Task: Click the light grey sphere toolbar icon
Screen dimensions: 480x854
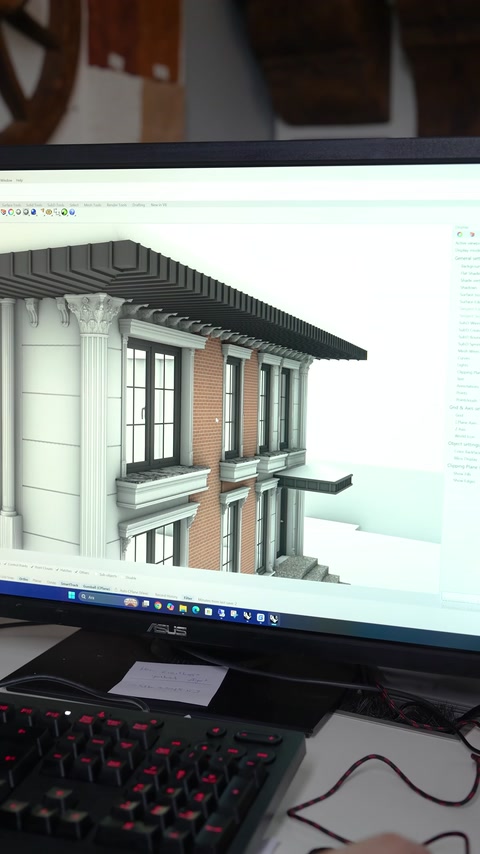Action: point(19,212)
